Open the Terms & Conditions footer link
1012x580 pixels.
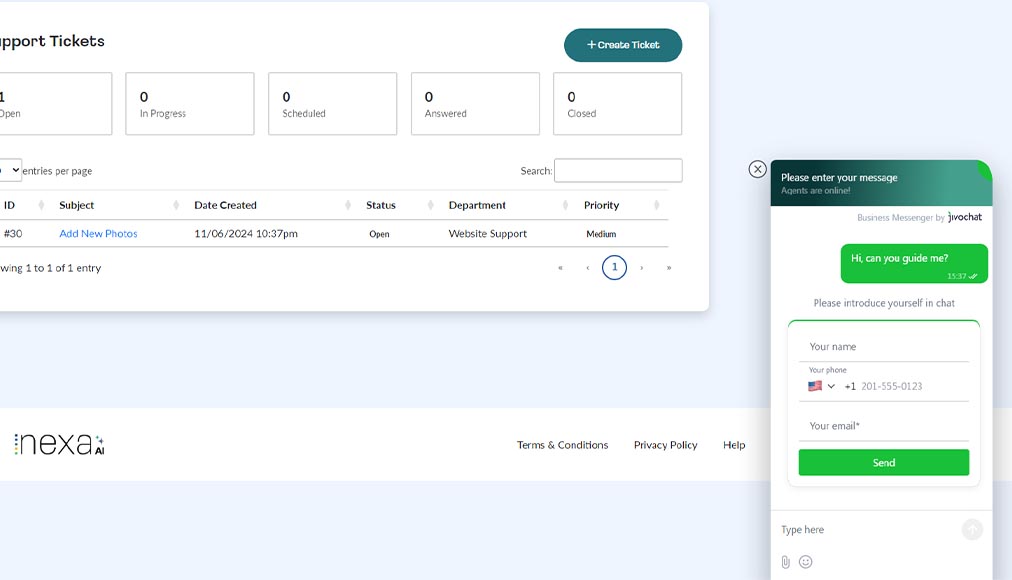562,445
